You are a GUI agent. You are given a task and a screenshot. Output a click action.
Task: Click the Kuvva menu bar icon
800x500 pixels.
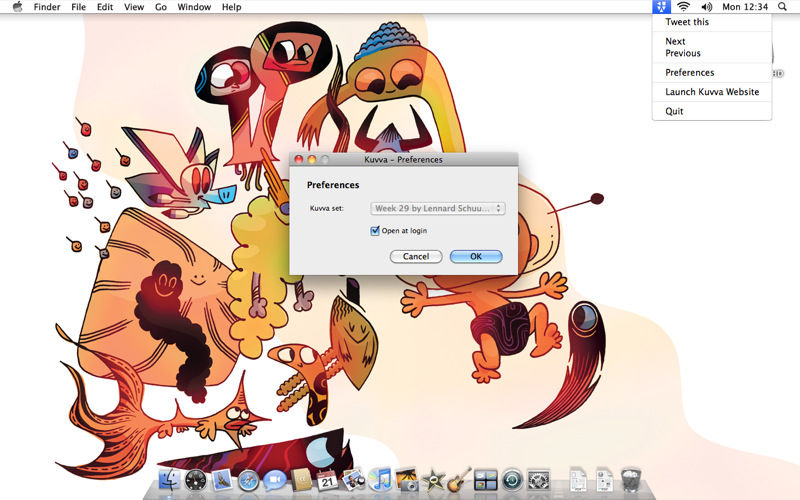(x=661, y=7)
